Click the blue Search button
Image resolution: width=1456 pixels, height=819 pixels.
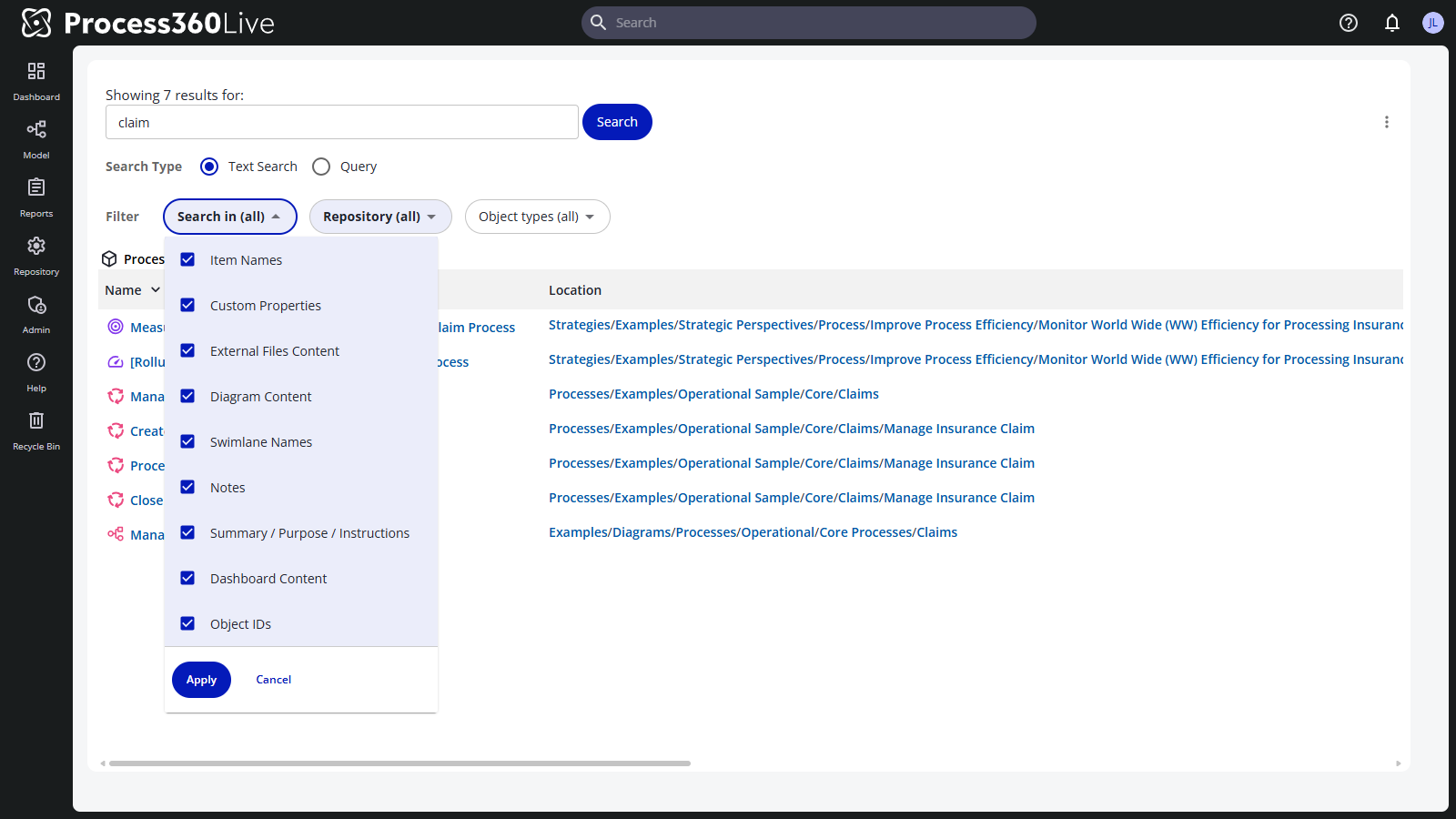point(617,122)
